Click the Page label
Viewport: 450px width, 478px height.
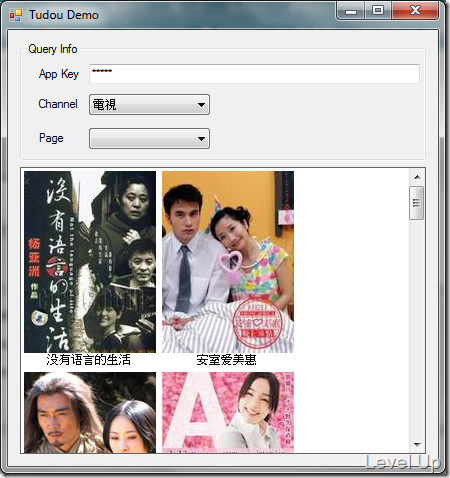pos(51,138)
